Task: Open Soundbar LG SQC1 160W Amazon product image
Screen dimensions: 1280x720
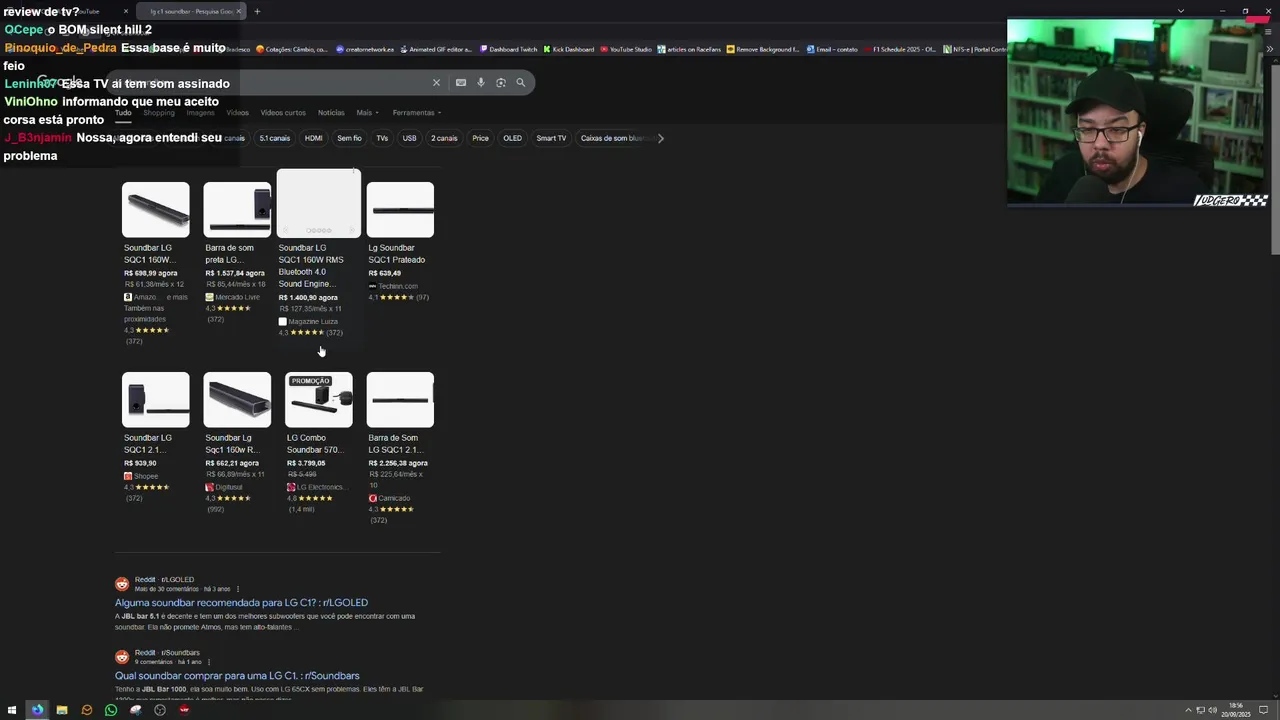Action: pos(156,210)
